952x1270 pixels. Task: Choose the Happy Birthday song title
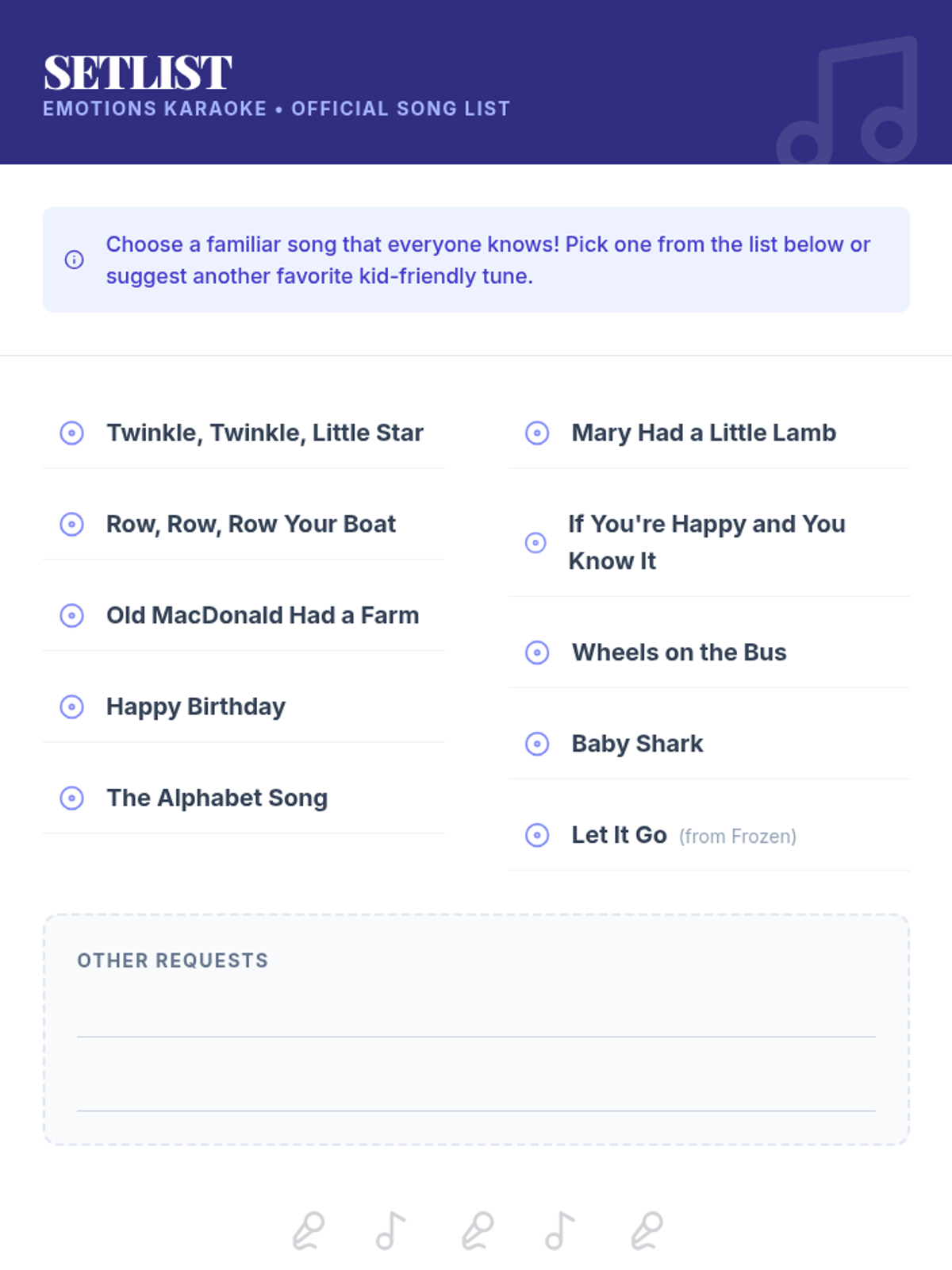(196, 706)
